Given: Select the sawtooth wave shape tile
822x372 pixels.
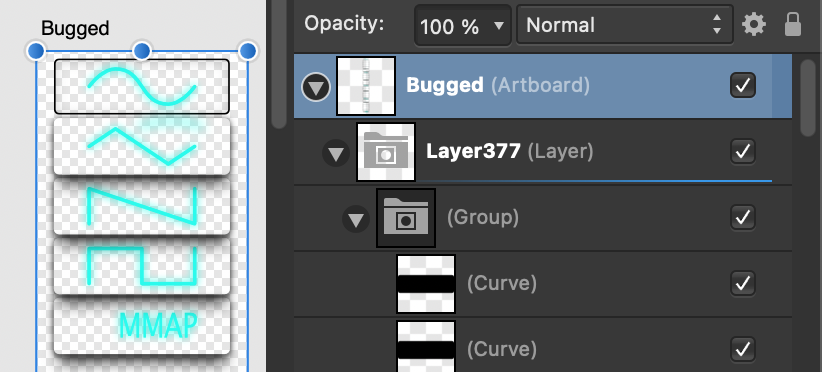Looking at the screenshot, I should click(142, 206).
